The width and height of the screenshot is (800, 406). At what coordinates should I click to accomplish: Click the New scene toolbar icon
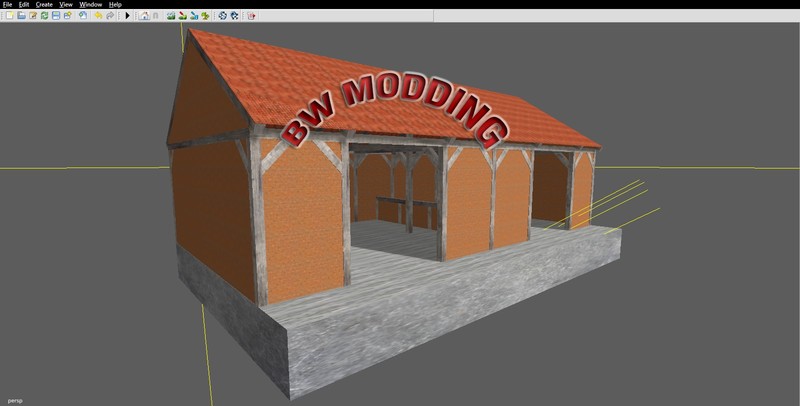10,16
